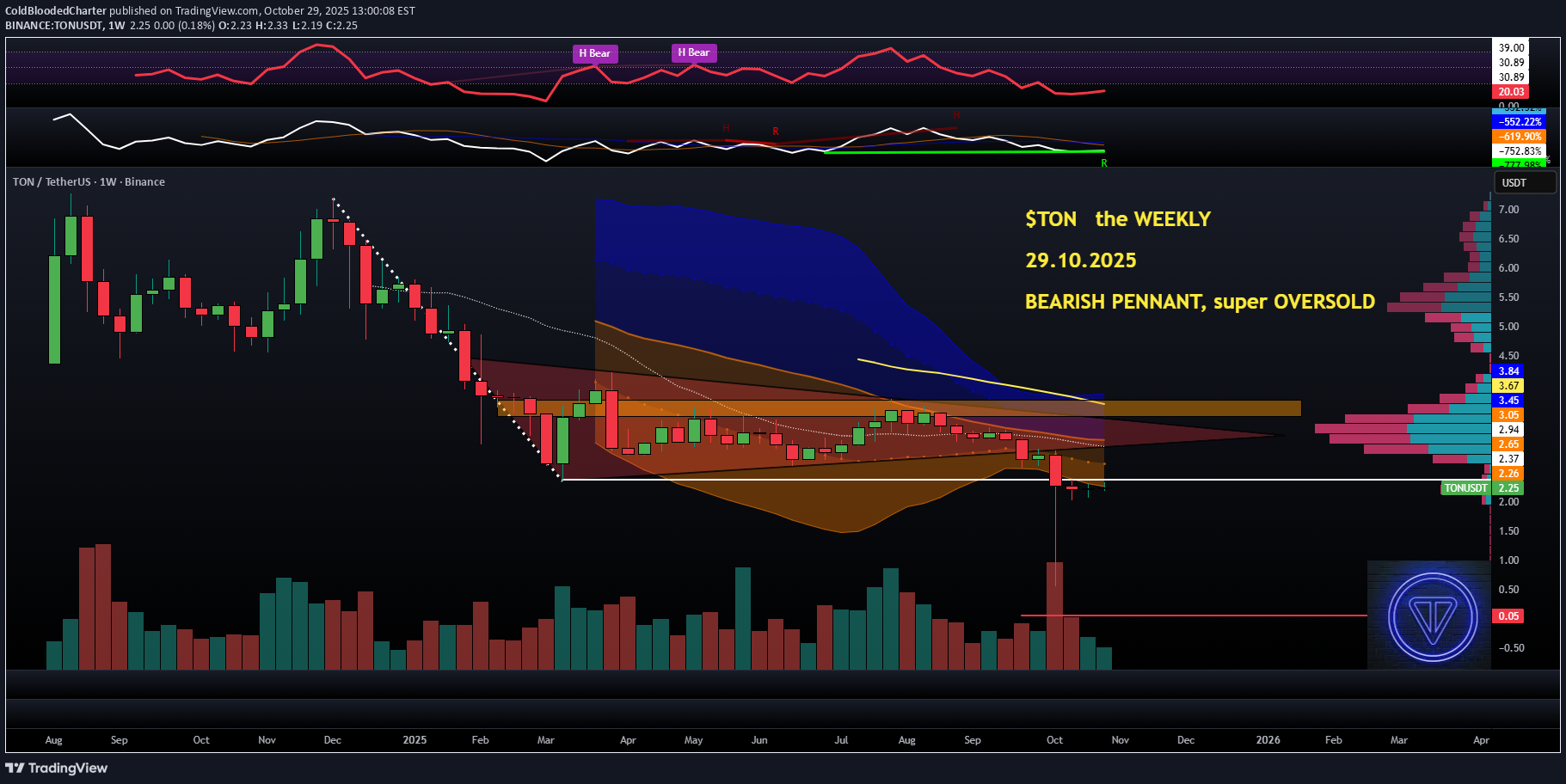Click the 2025 label on the time axis
Screen dimensions: 1566x784
click(x=415, y=740)
